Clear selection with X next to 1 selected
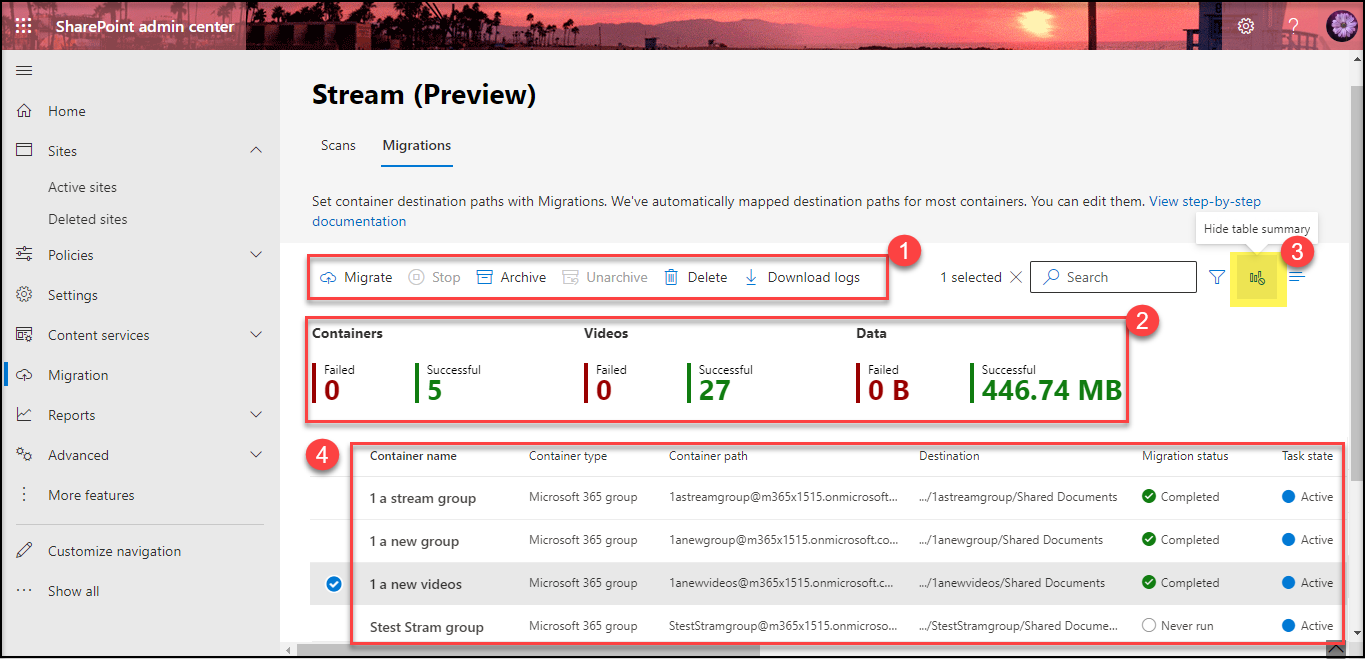Screen dimensions: 1365x659 pyautogui.click(x=1016, y=277)
